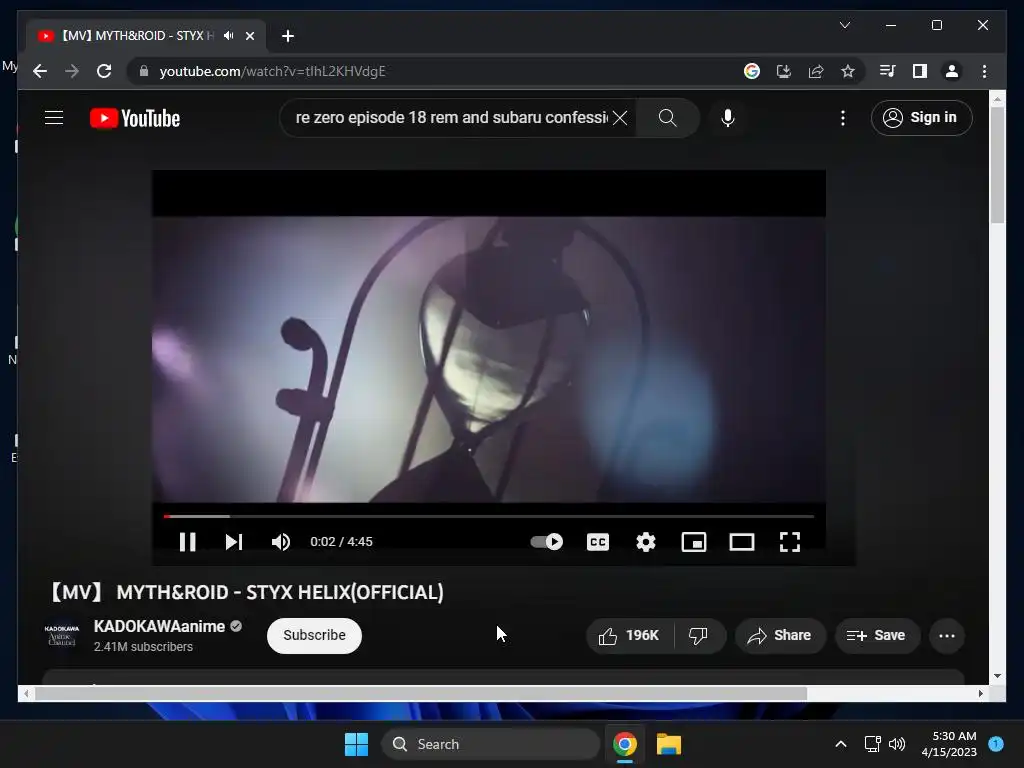Toggle Chrome side panel

920,71
